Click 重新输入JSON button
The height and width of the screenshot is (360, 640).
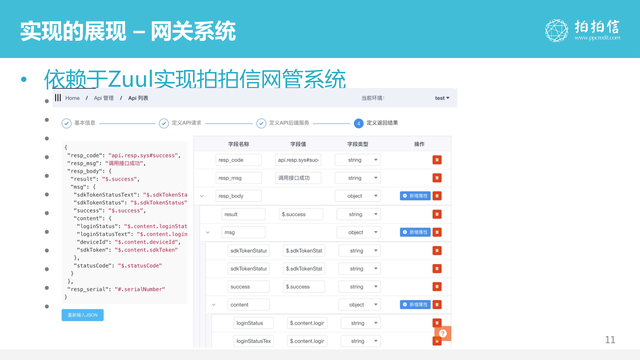tap(82, 315)
